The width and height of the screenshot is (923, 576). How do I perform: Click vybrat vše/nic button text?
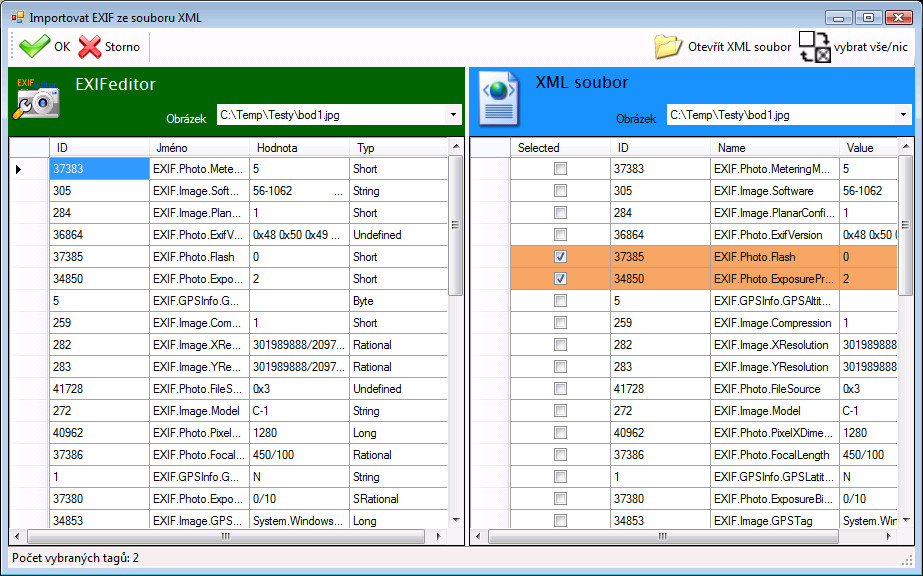pyautogui.click(x=871, y=47)
